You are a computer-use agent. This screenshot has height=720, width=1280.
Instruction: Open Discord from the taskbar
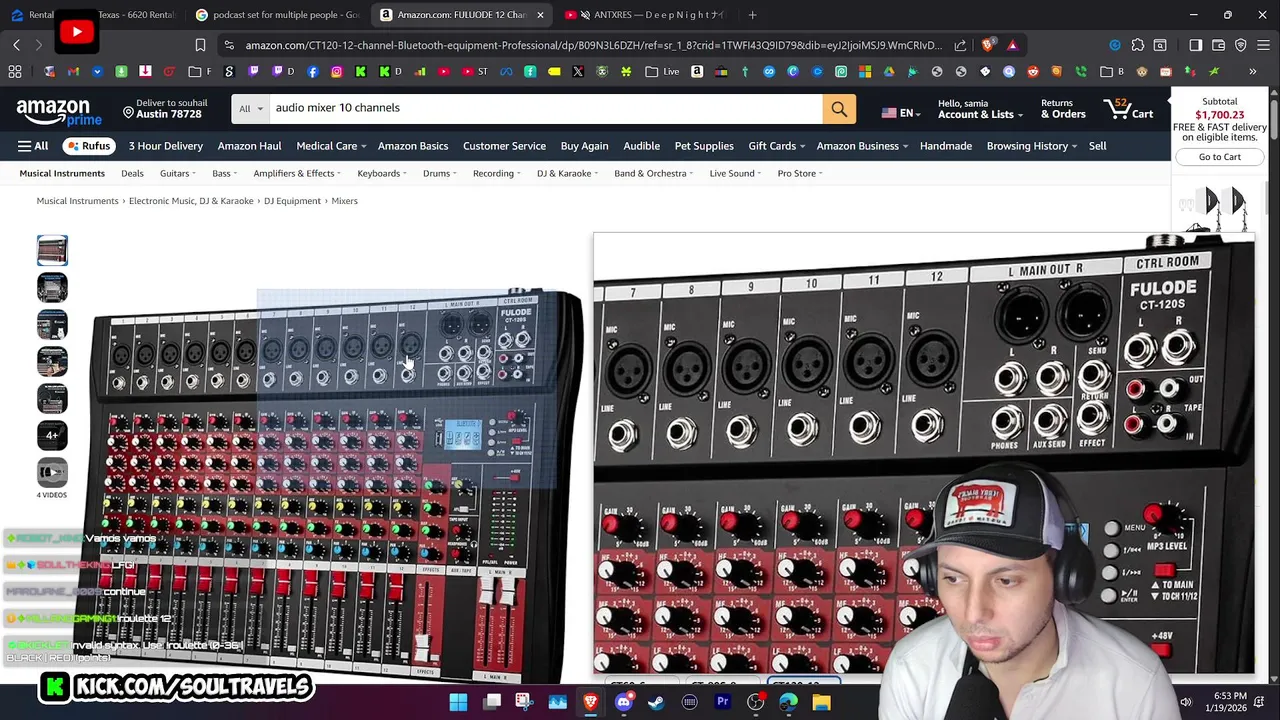coord(623,702)
